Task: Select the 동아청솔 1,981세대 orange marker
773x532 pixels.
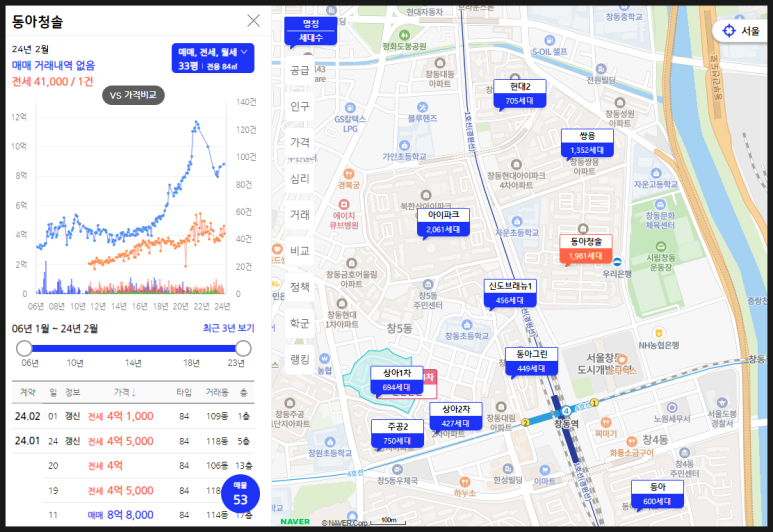Action: click(586, 249)
